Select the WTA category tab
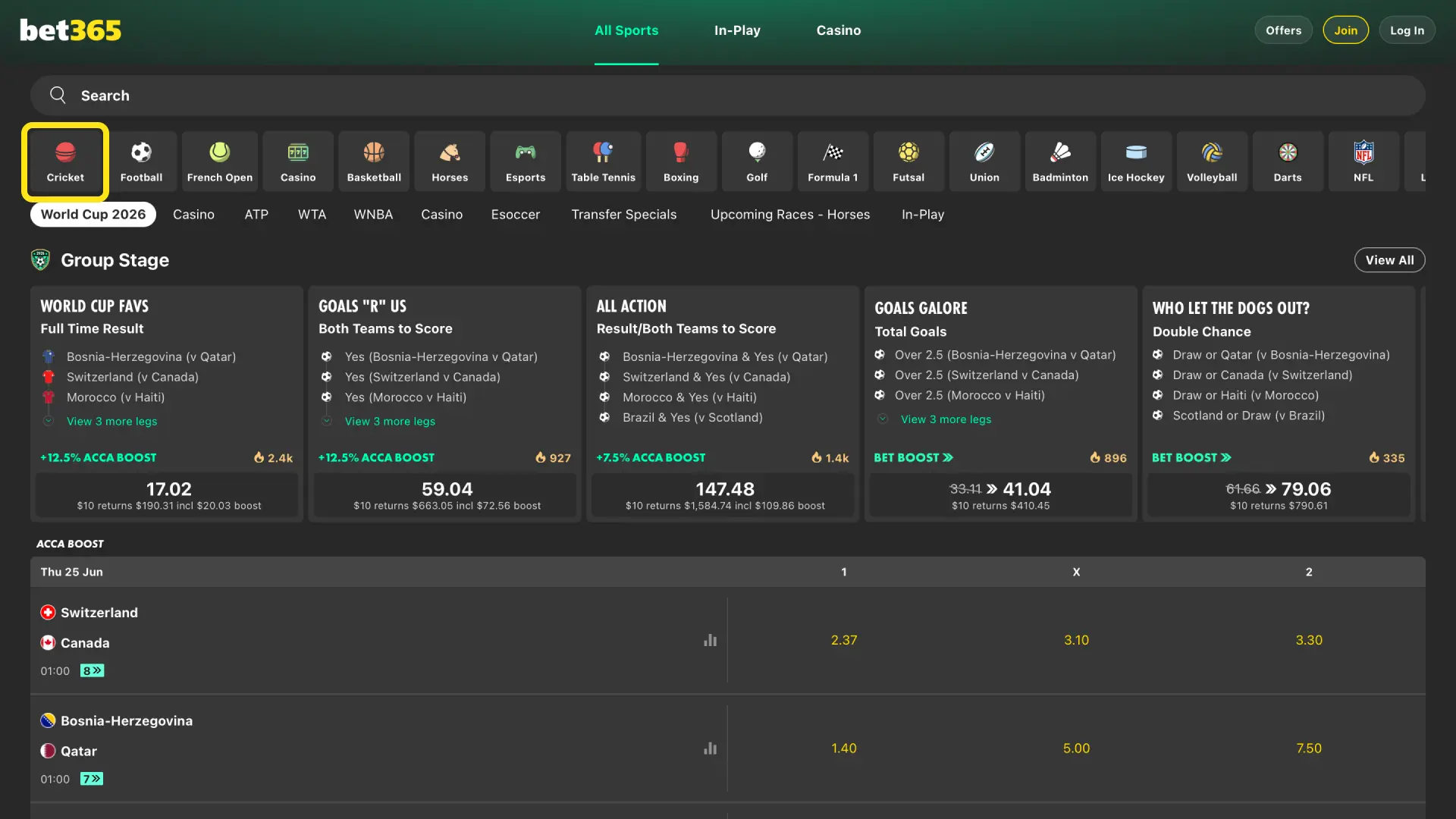Image resolution: width=1456 pixels, height=819 pixels. [312, 215]
